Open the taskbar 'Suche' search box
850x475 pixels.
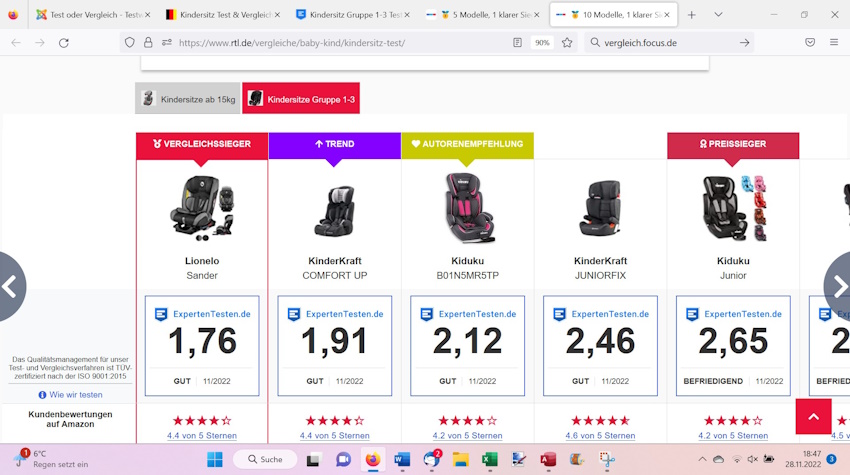(265, 459)
